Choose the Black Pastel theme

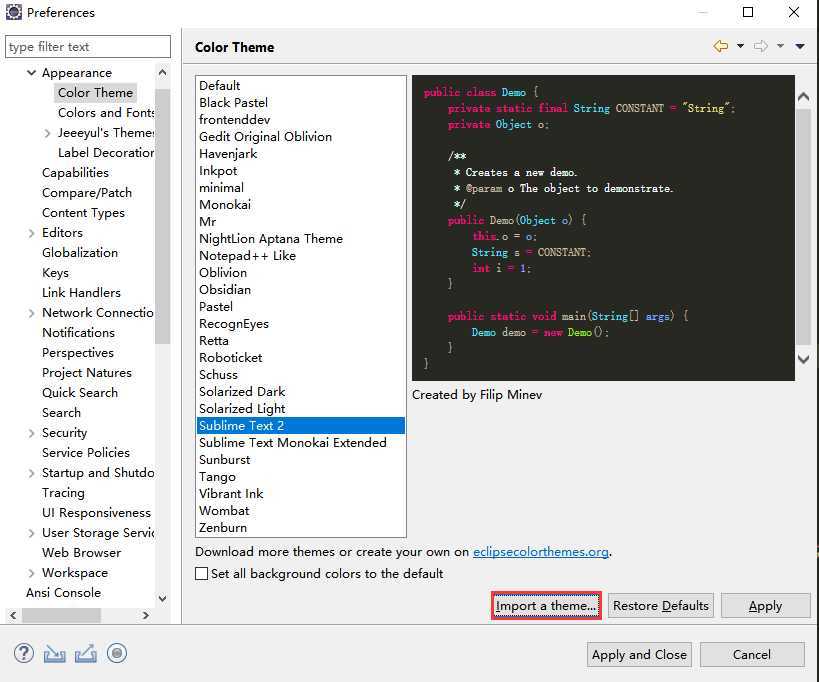(x=300, y=102)
